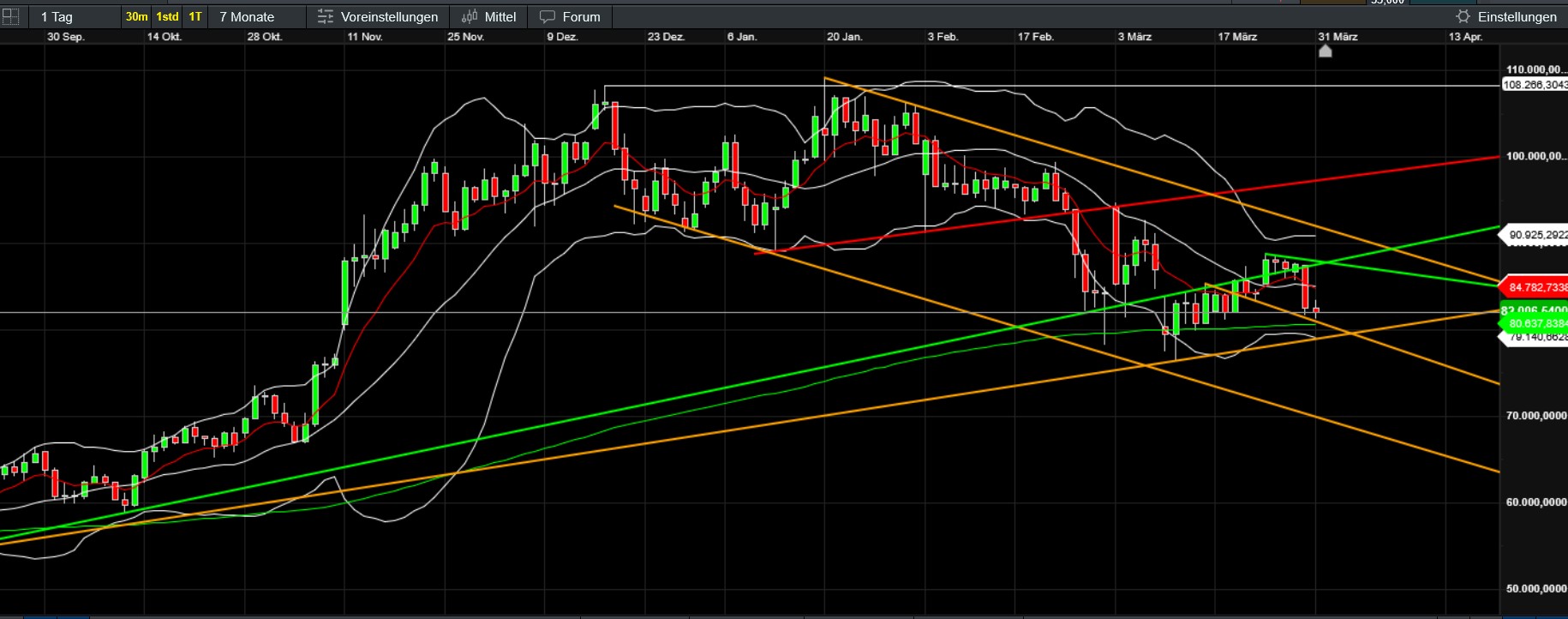Click the 14 Okt. date label

(164, 37)
